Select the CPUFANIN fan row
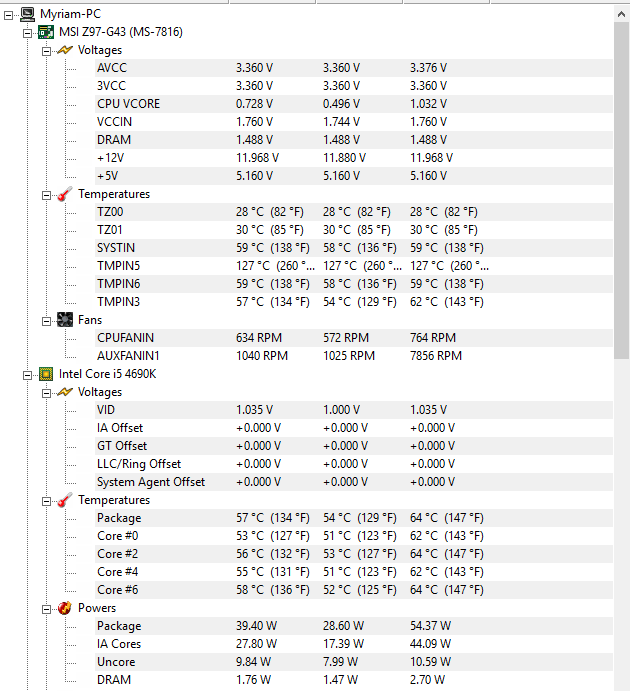 [x=354, y=338]
